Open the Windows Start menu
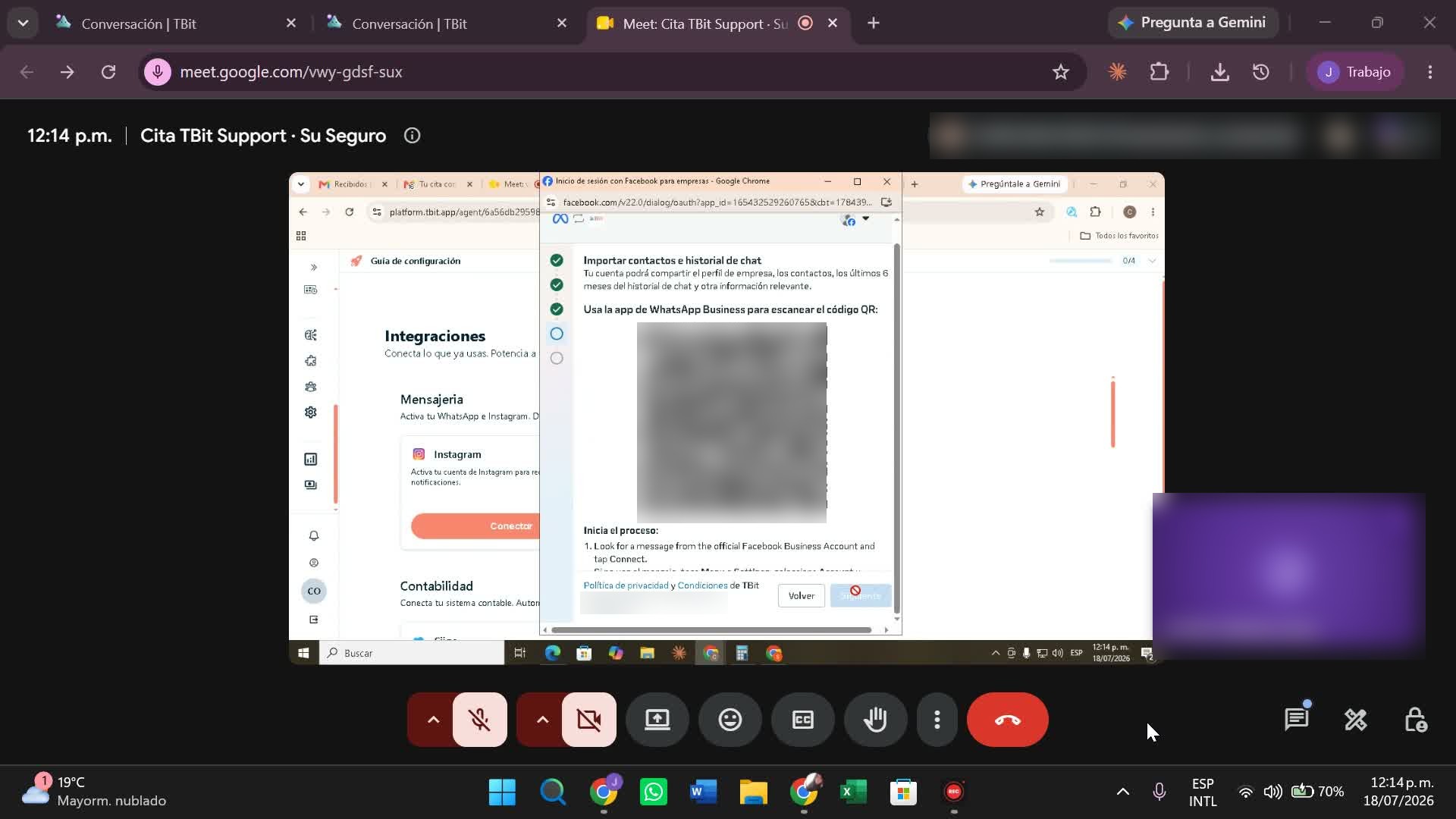1456x819 pixels. click(502, 792)
